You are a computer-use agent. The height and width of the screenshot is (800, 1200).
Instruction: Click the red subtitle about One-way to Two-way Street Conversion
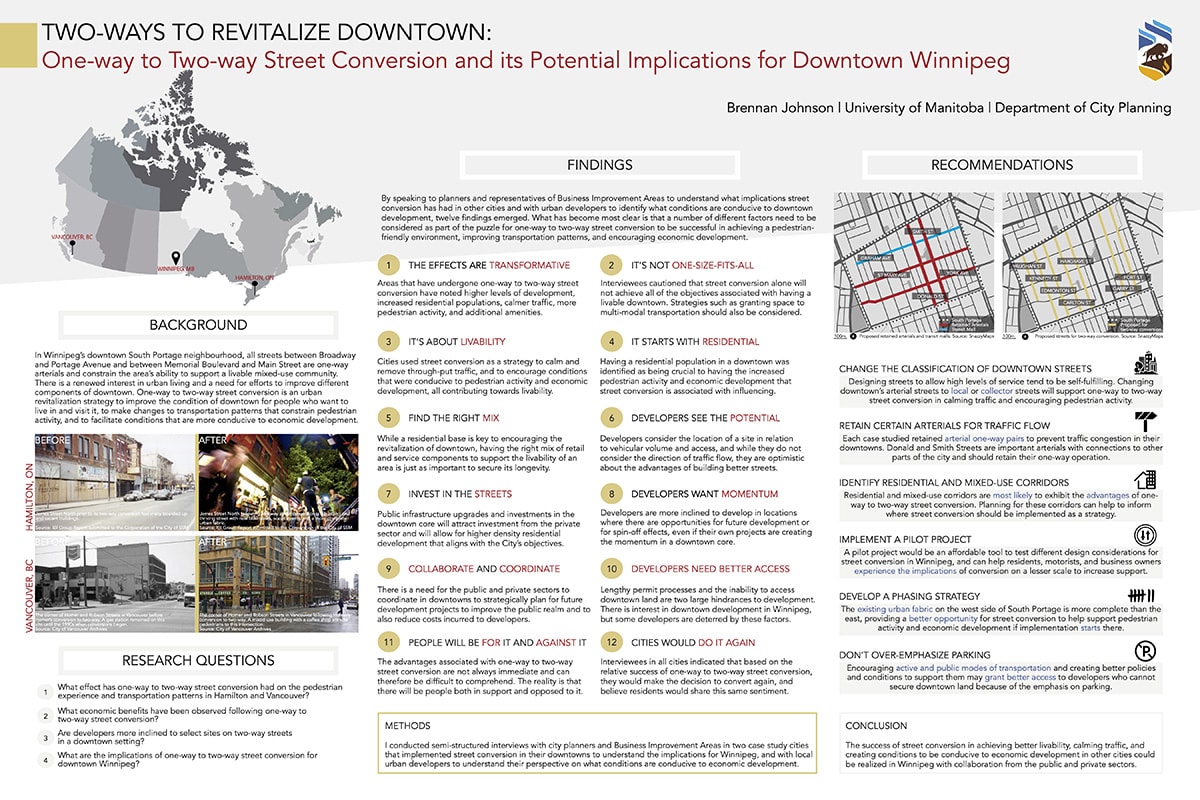point(525,60)
